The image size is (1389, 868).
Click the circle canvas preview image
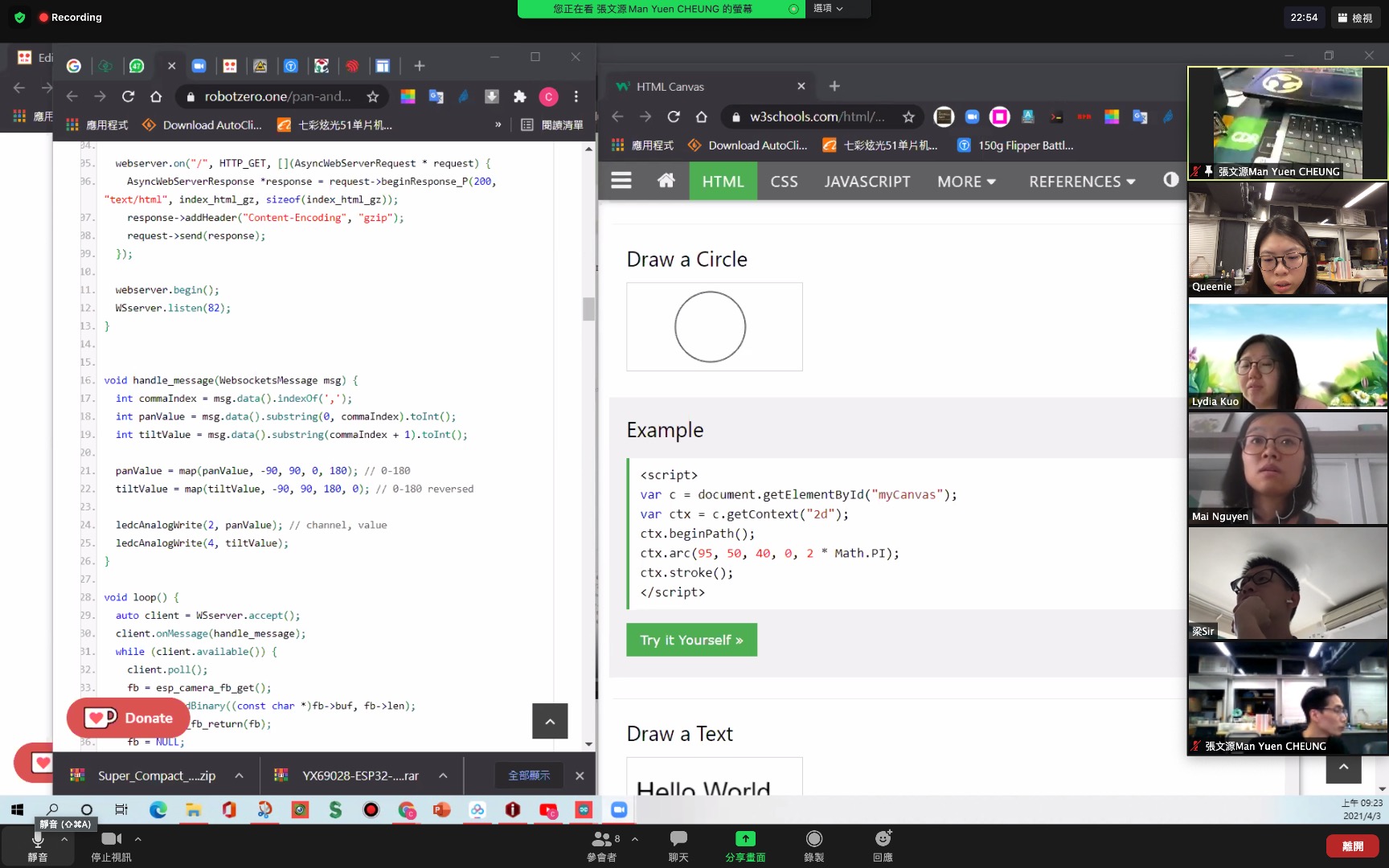pyautogui.click(x=714, y=326)
